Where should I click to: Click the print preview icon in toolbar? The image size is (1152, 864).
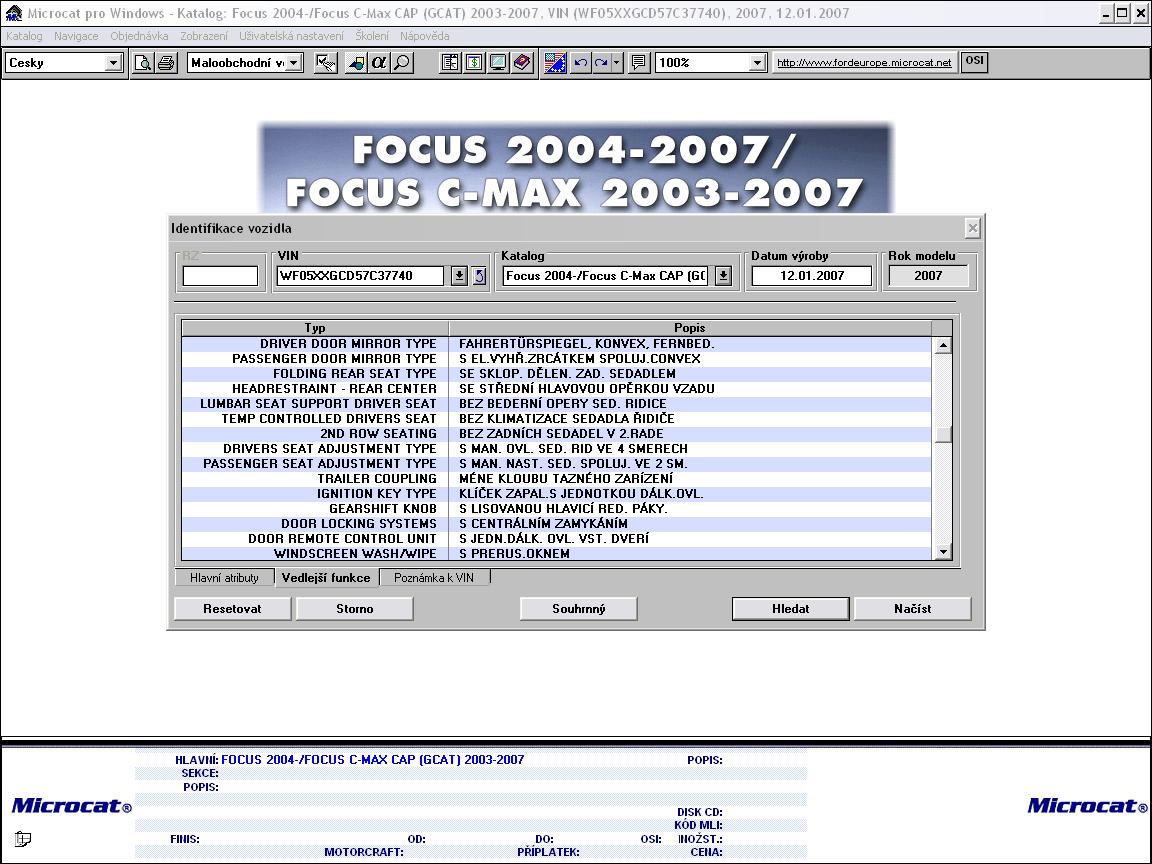(143, 63)
